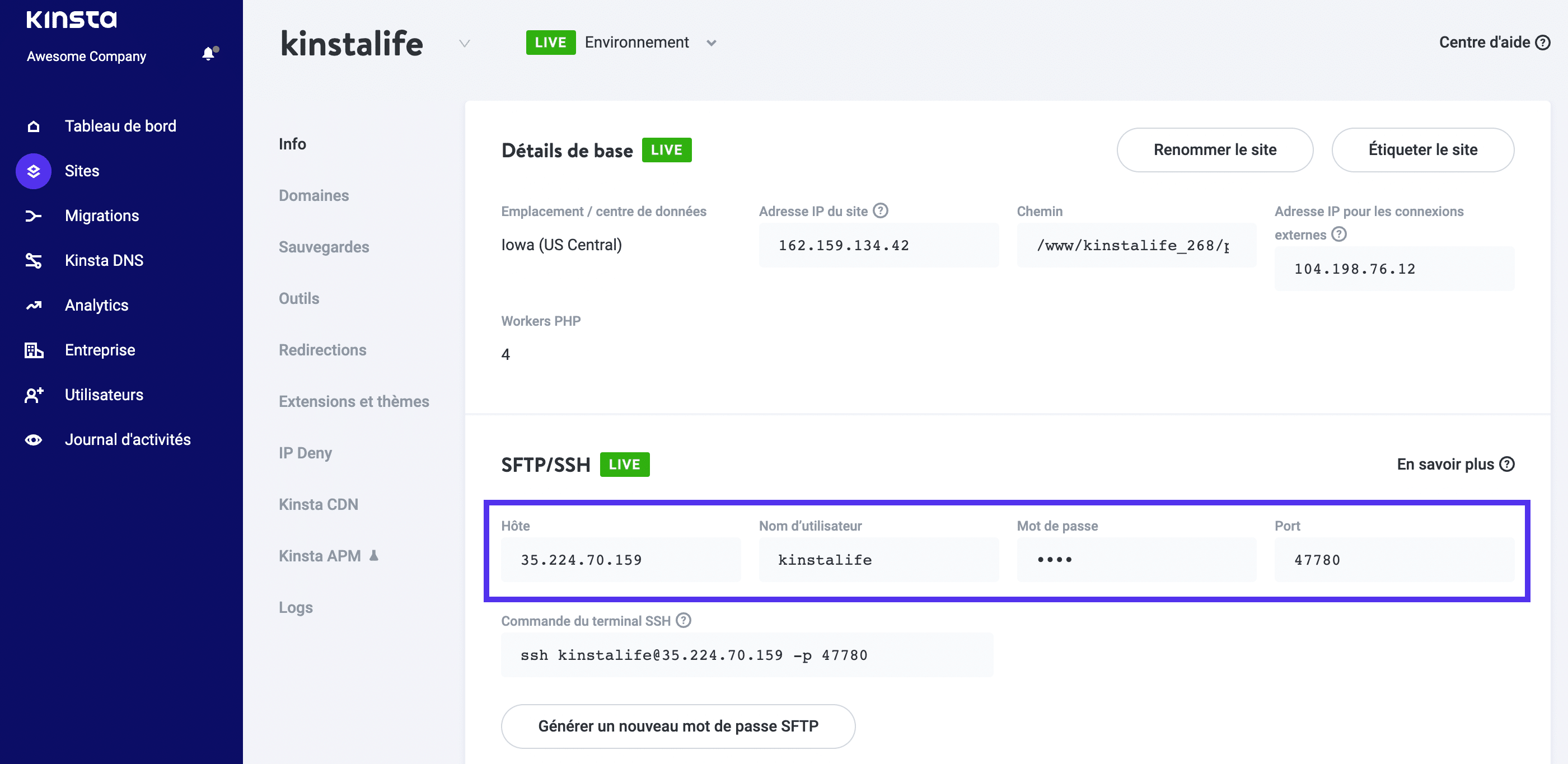This screenshot has height=764, width=1568.
Task: Click the Kinsta logo
Action: coord(71,19)
